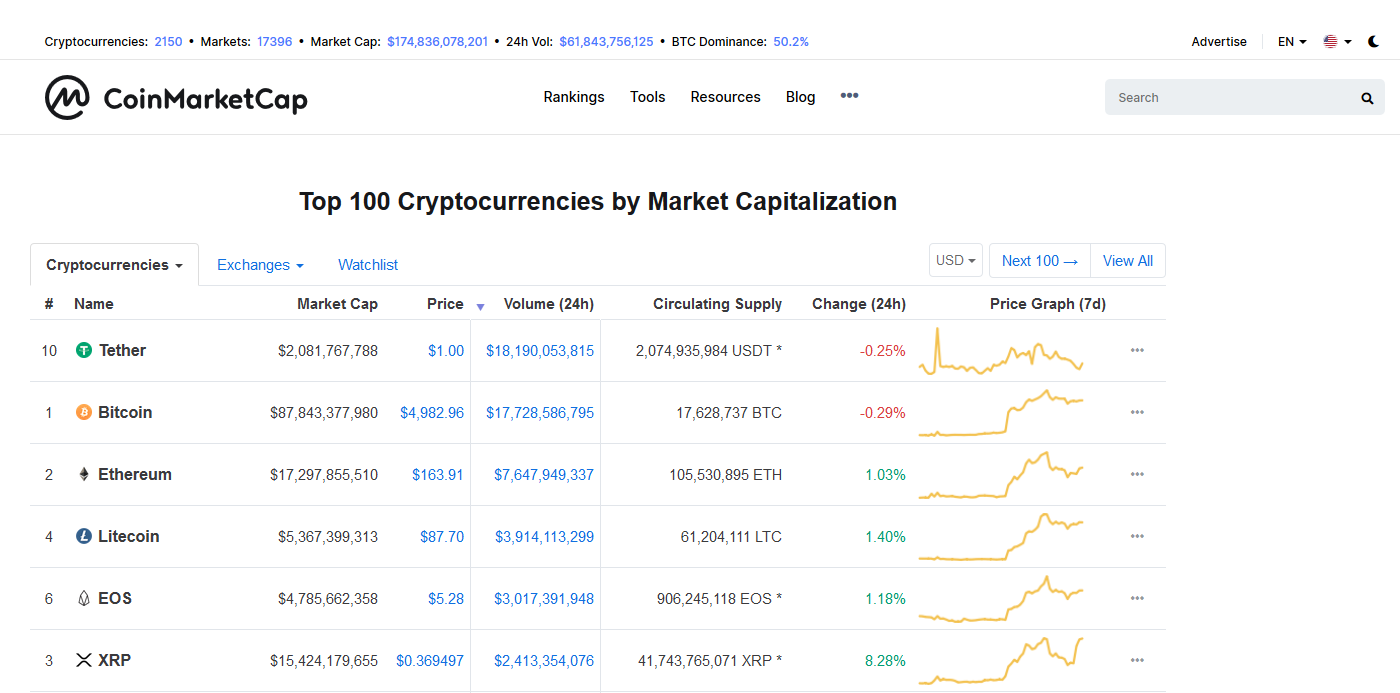Click the Bitcoin coin icon
The height and width of the screenshot is (693, 1400).
(x=84, y=412)
